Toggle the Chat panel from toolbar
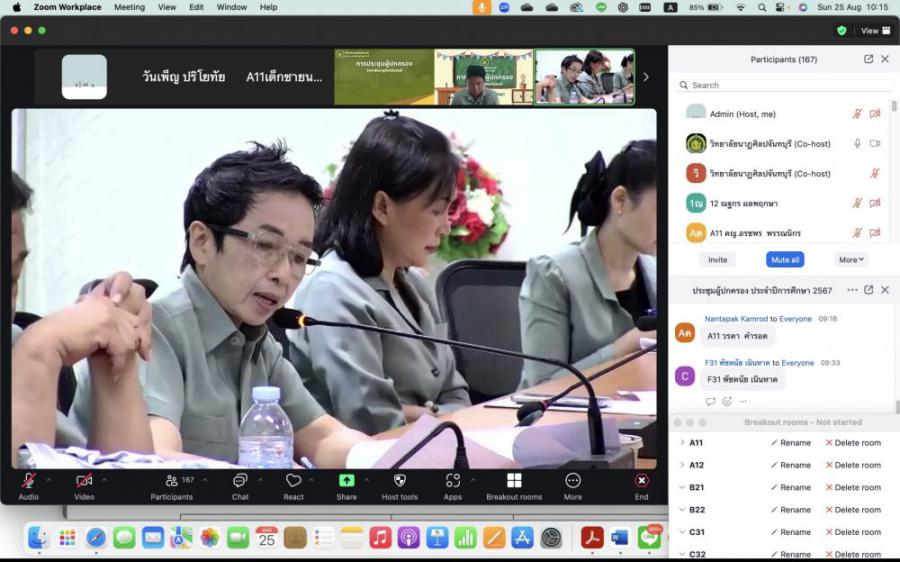The image size is (900, 562). tap(240, 481)
